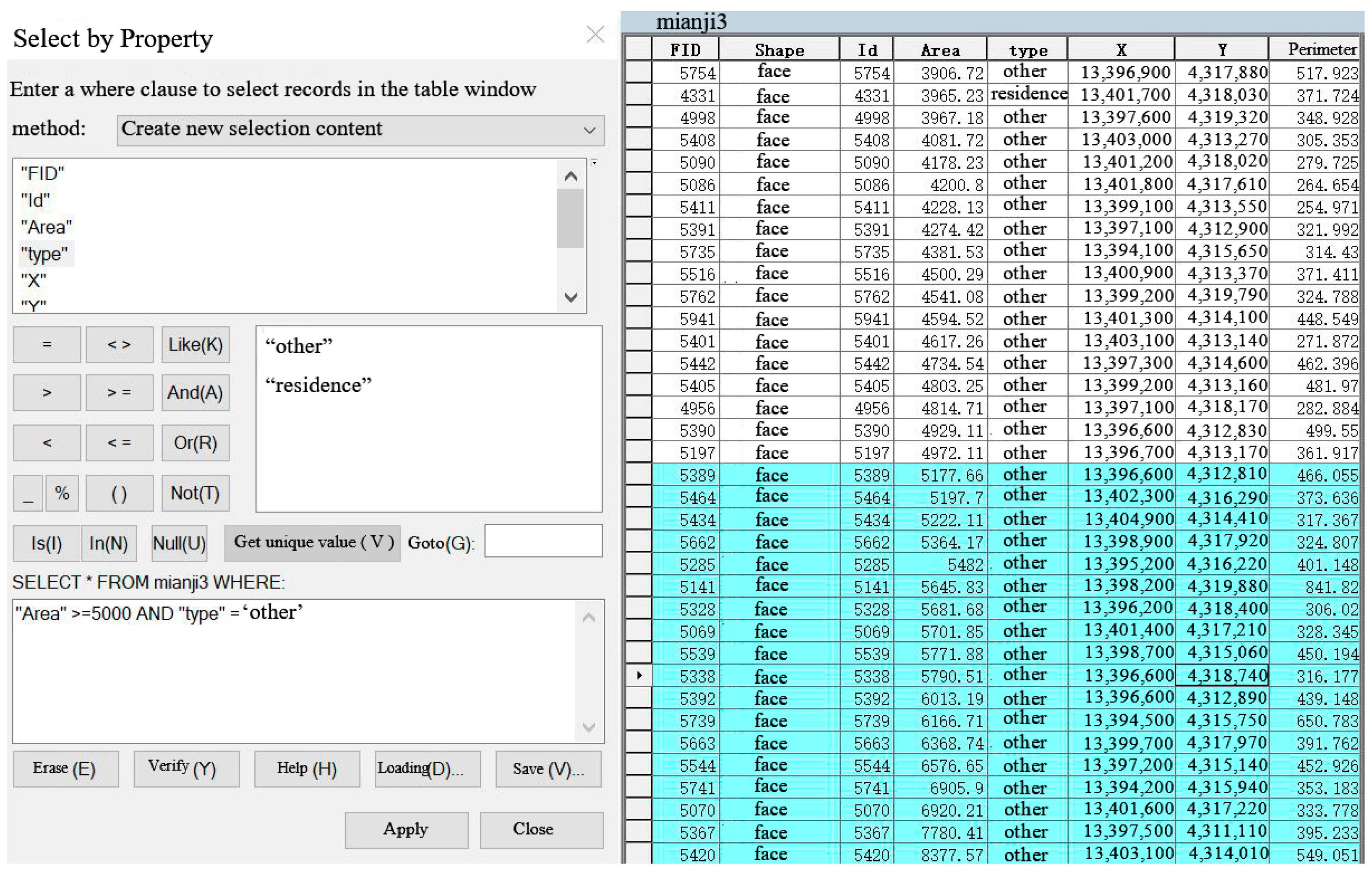1372x872 pixels.
Task: Select the "X" field in list
Action: pyautogui.click(x=34, y=280)
